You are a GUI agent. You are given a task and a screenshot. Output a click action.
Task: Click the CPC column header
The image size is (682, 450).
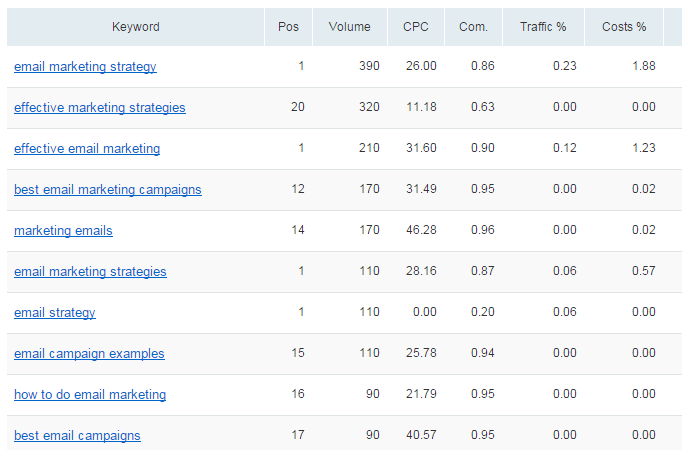tap(416, 27)
